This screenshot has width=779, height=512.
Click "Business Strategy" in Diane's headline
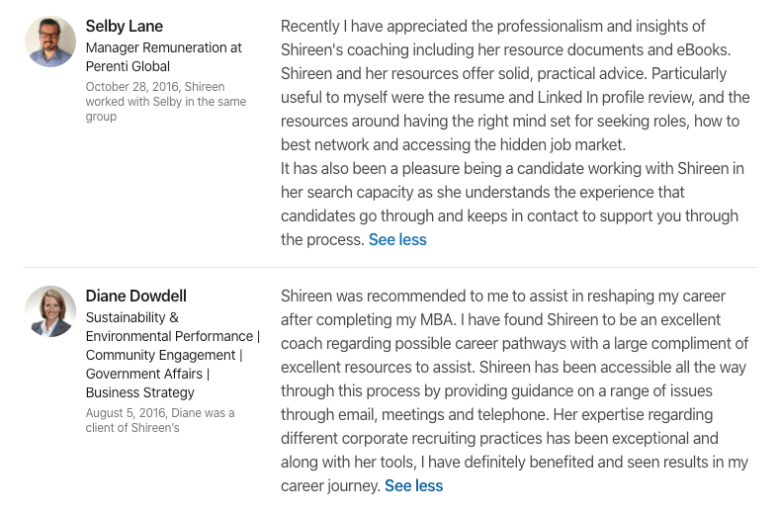coord(140,393)
